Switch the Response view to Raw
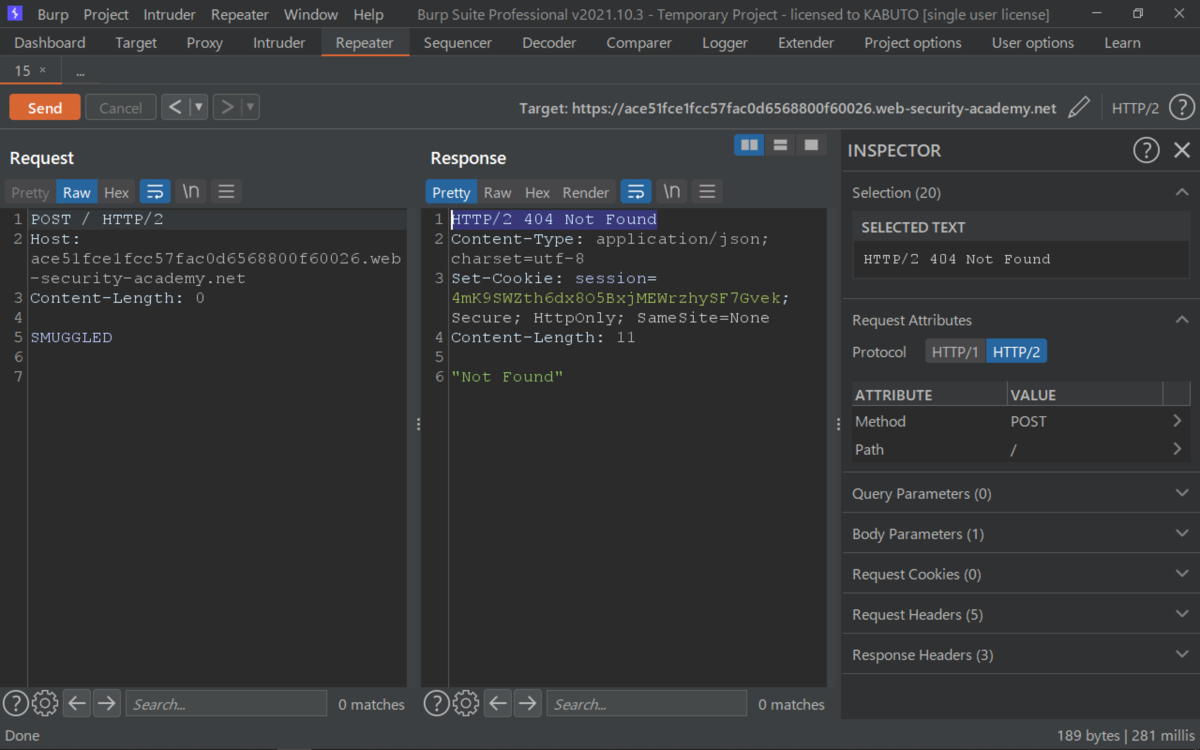This screenshot has width=1200, height=750. click(497, 192)
